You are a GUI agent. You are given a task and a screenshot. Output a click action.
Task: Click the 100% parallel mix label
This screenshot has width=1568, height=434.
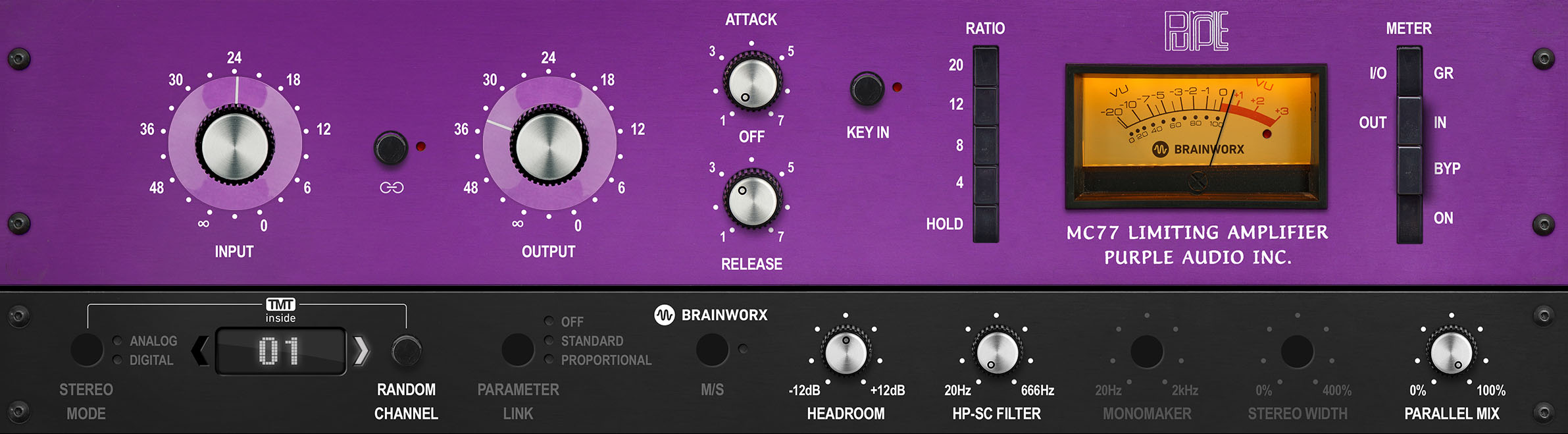(x=1491, y=391)
